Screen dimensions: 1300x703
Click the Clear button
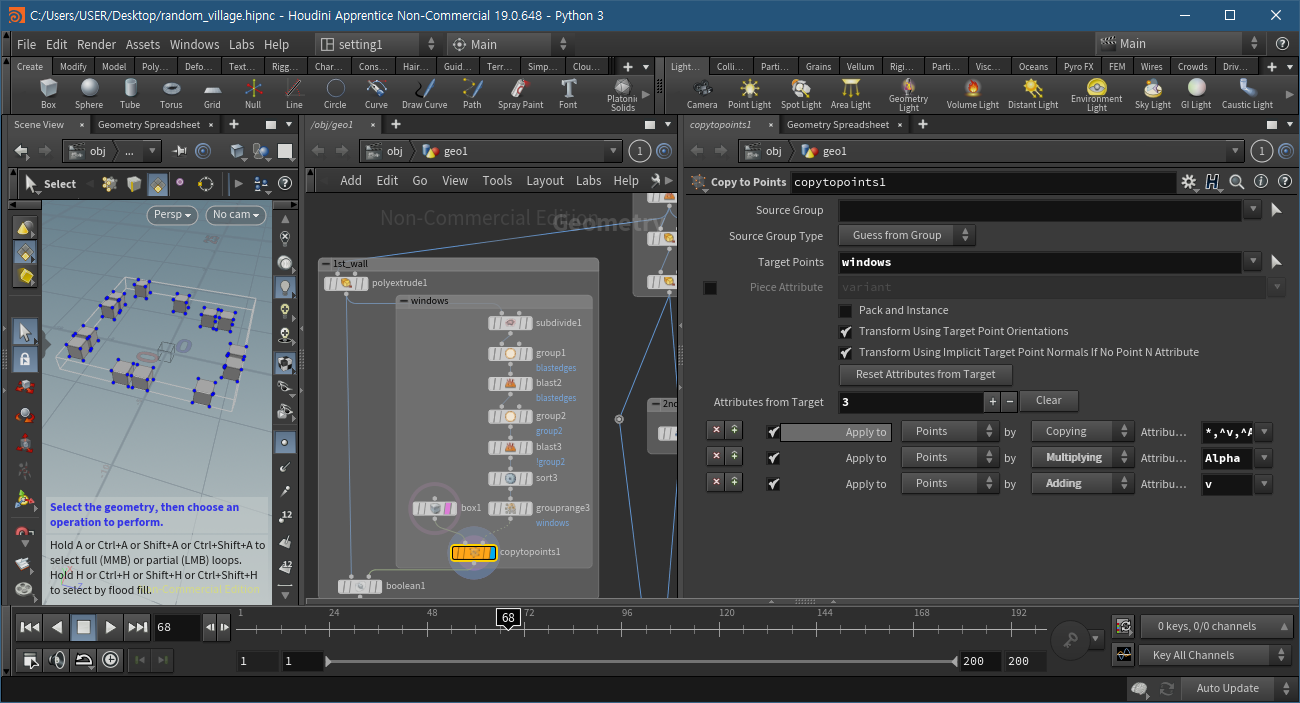1049,400
